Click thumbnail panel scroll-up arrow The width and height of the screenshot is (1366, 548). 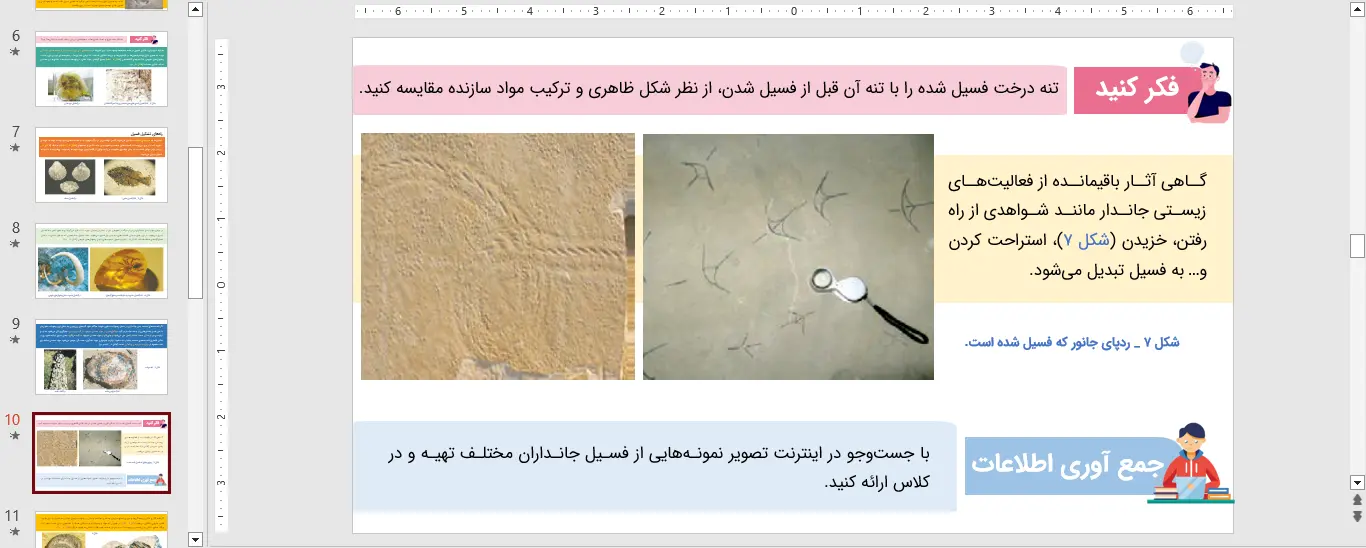tap(196, 10)
